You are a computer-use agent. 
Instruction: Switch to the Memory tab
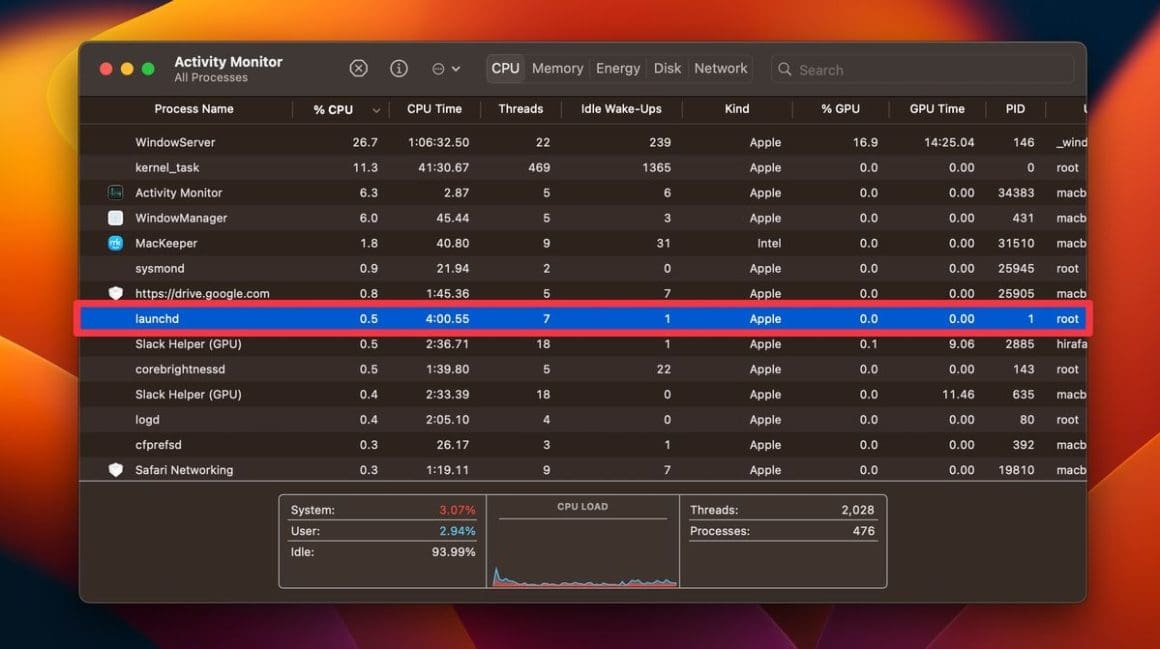pyautogui.click(x=557, y=68)
